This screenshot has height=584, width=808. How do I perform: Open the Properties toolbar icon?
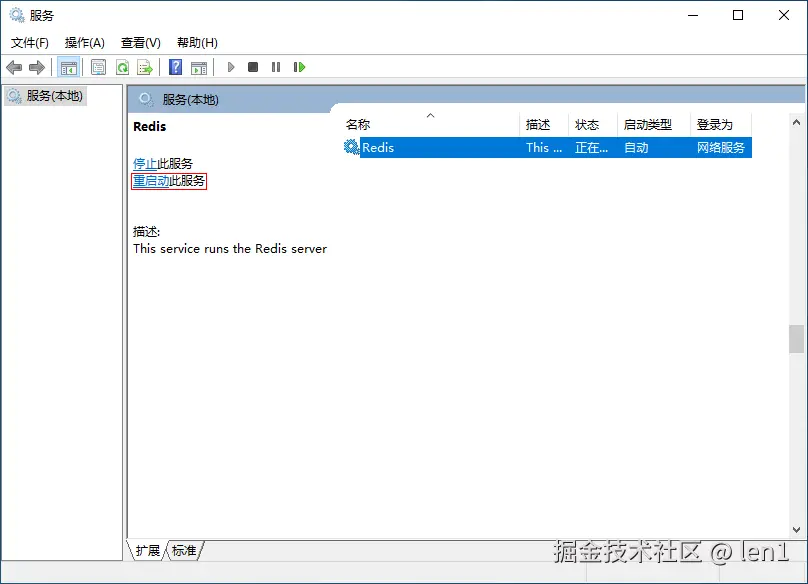tap(98, 67)
